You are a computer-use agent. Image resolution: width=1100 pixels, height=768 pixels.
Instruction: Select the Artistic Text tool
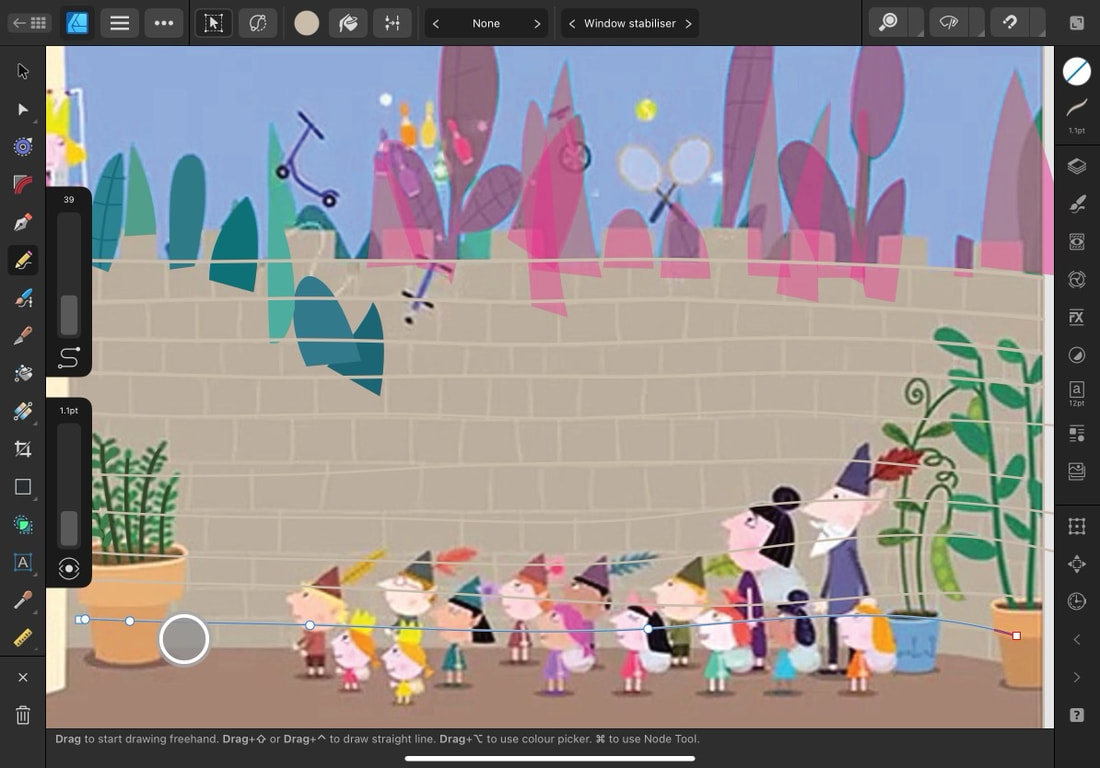tap(22, 562)
